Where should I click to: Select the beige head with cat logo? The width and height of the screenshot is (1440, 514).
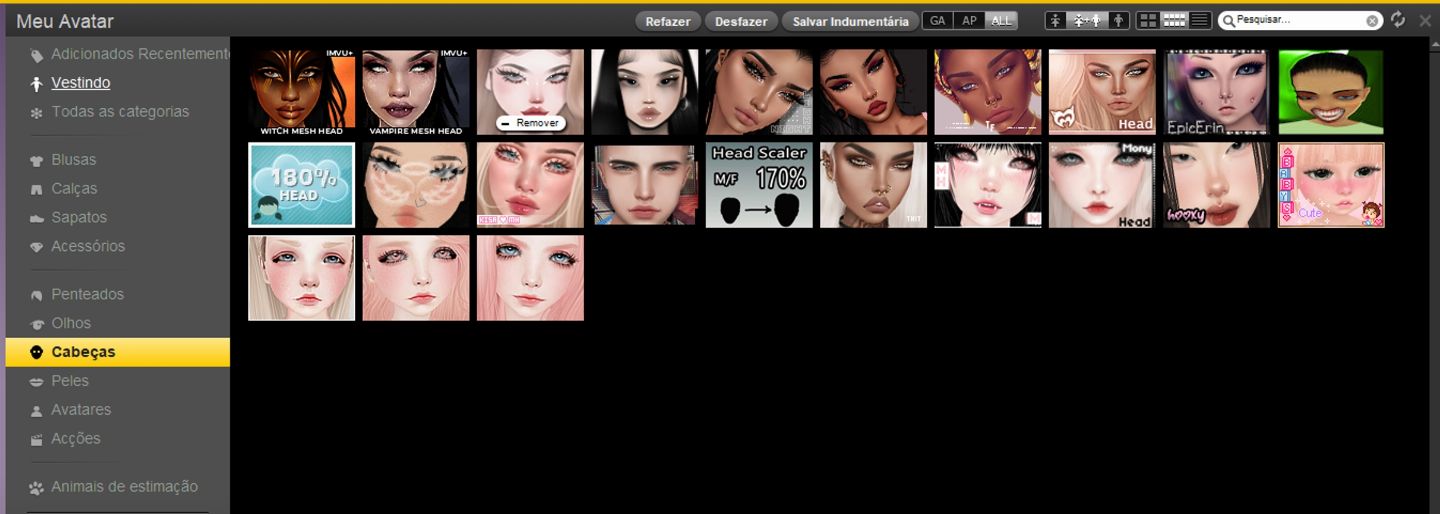click(1102, 92)
